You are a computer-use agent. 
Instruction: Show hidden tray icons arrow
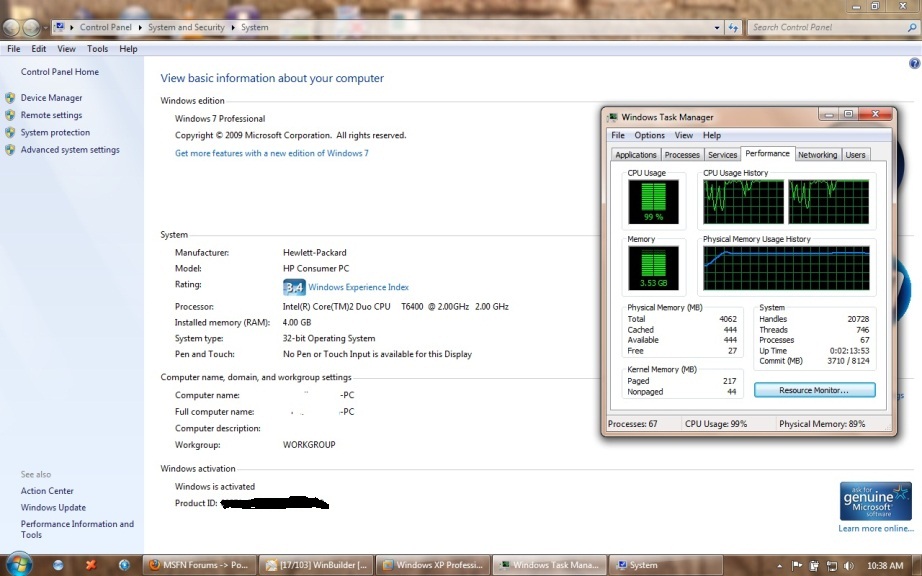[x=780, y=566]
